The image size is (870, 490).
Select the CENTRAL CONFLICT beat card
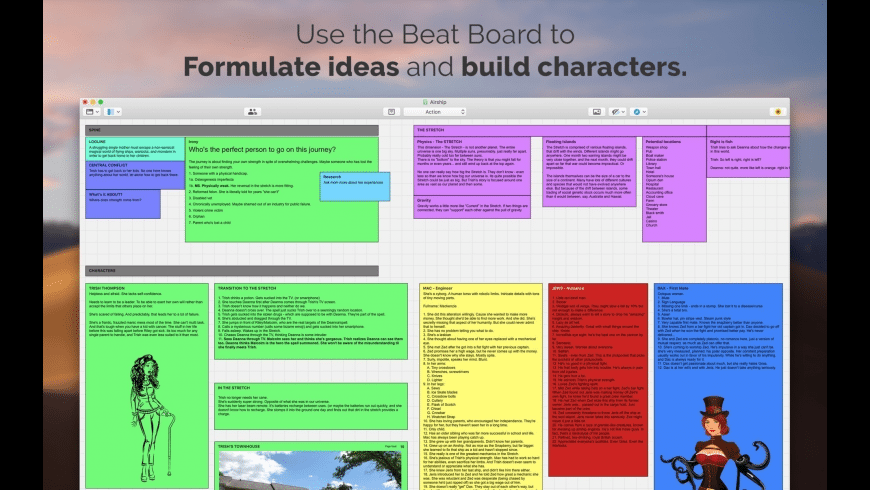[135, 175]
